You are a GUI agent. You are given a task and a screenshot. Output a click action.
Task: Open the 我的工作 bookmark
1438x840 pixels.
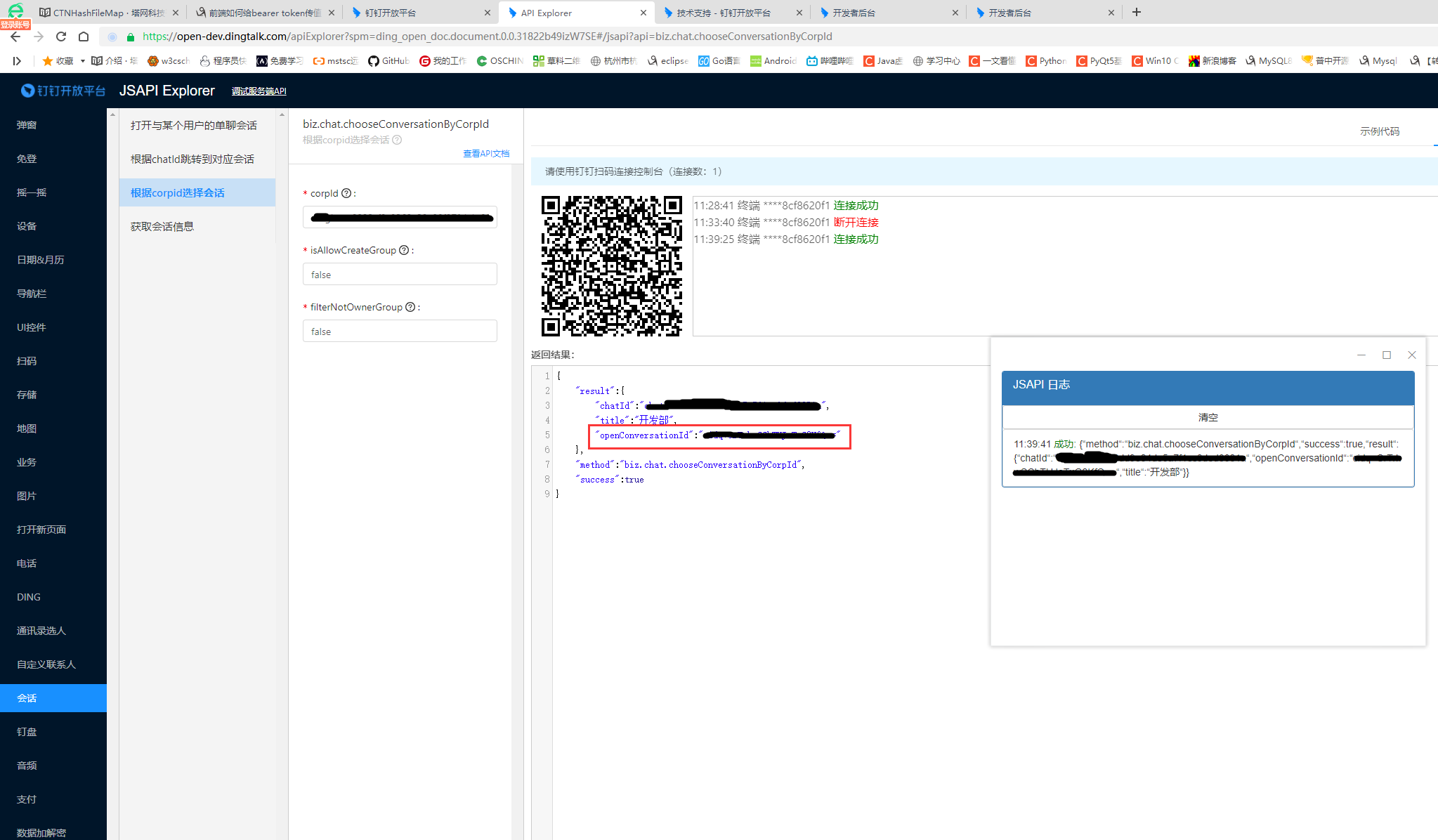(x=443, y=61)
